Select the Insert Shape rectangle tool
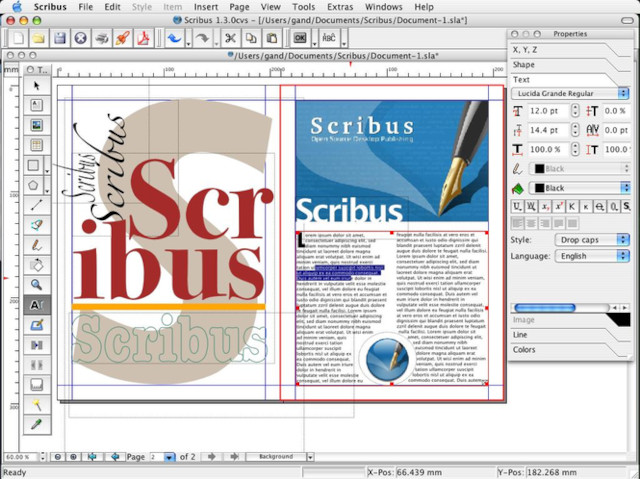Viewport: 640px width, 479px height. (33, 165)
